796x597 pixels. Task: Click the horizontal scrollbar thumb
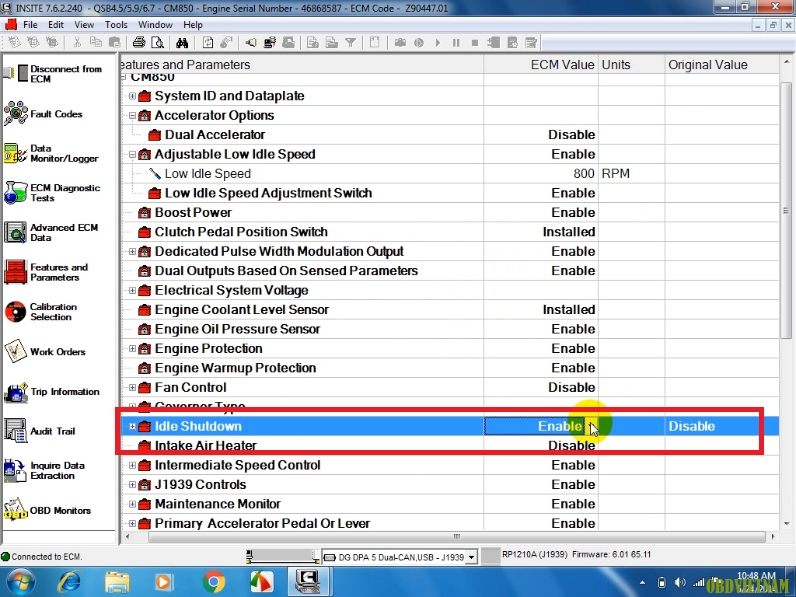[456, 537]
